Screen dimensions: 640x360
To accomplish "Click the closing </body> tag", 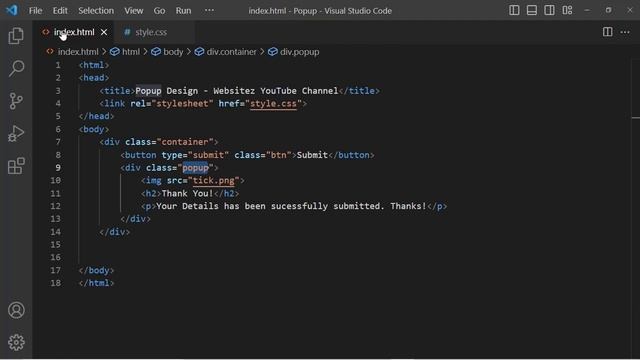I will pos(96,270).
